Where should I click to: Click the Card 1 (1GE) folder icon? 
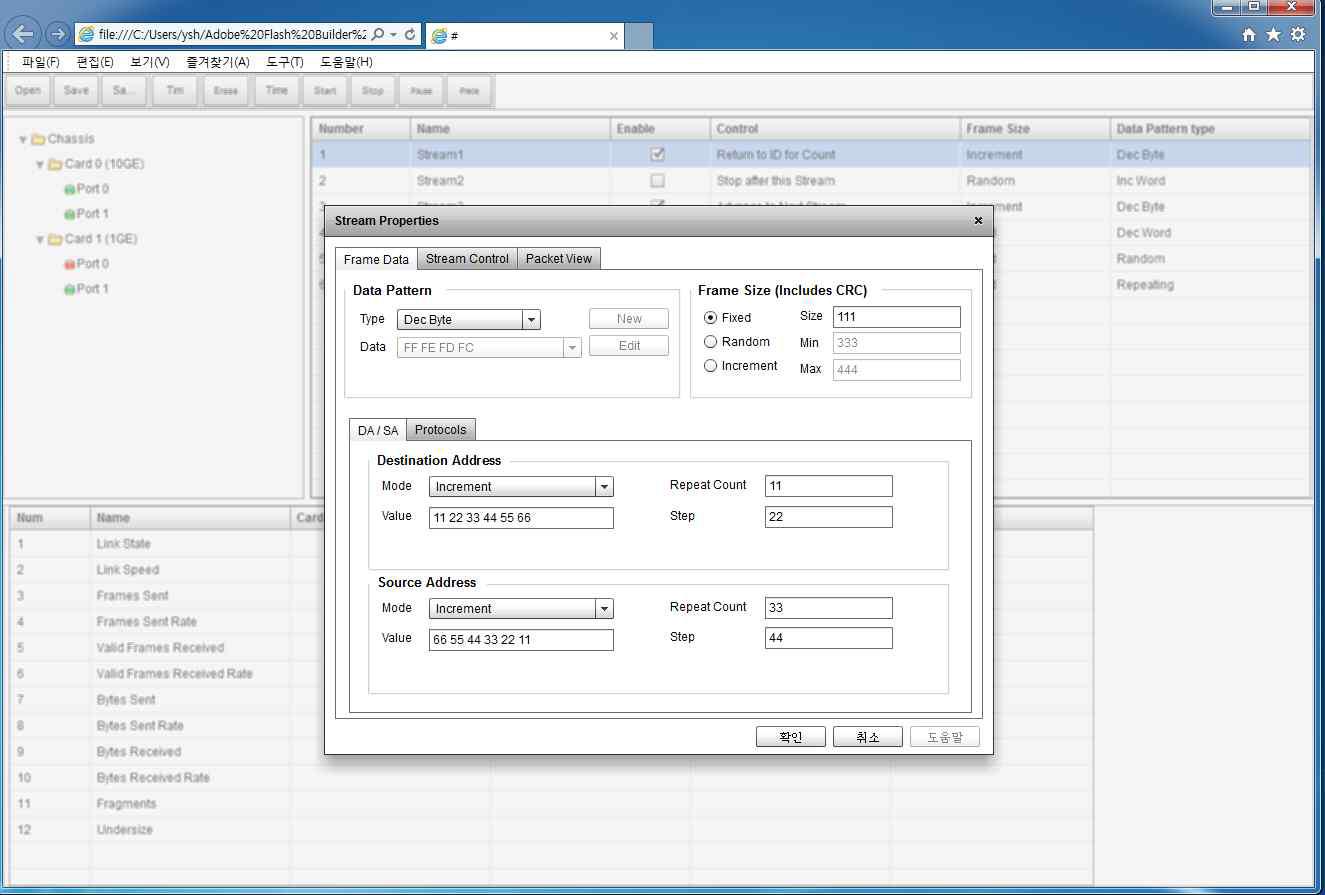click(x=55, y=239)
